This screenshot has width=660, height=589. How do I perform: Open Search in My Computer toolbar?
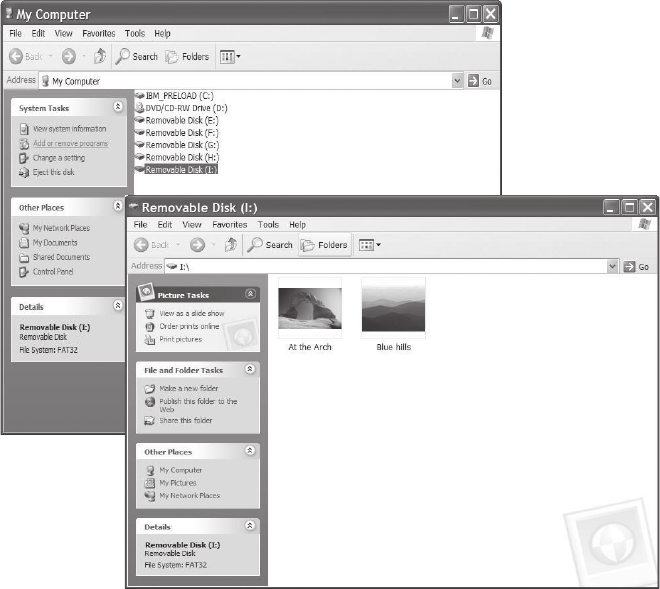coord(137,56)
